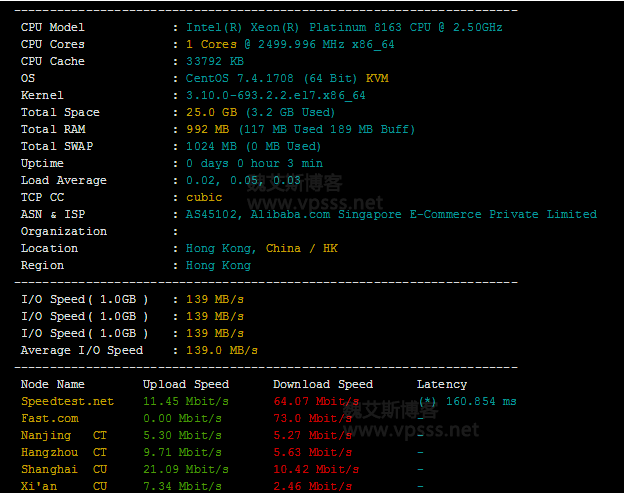This screenshot has width=624, height=493.
Task: Click the Fast.com node name
Action: tap(49, 418)
